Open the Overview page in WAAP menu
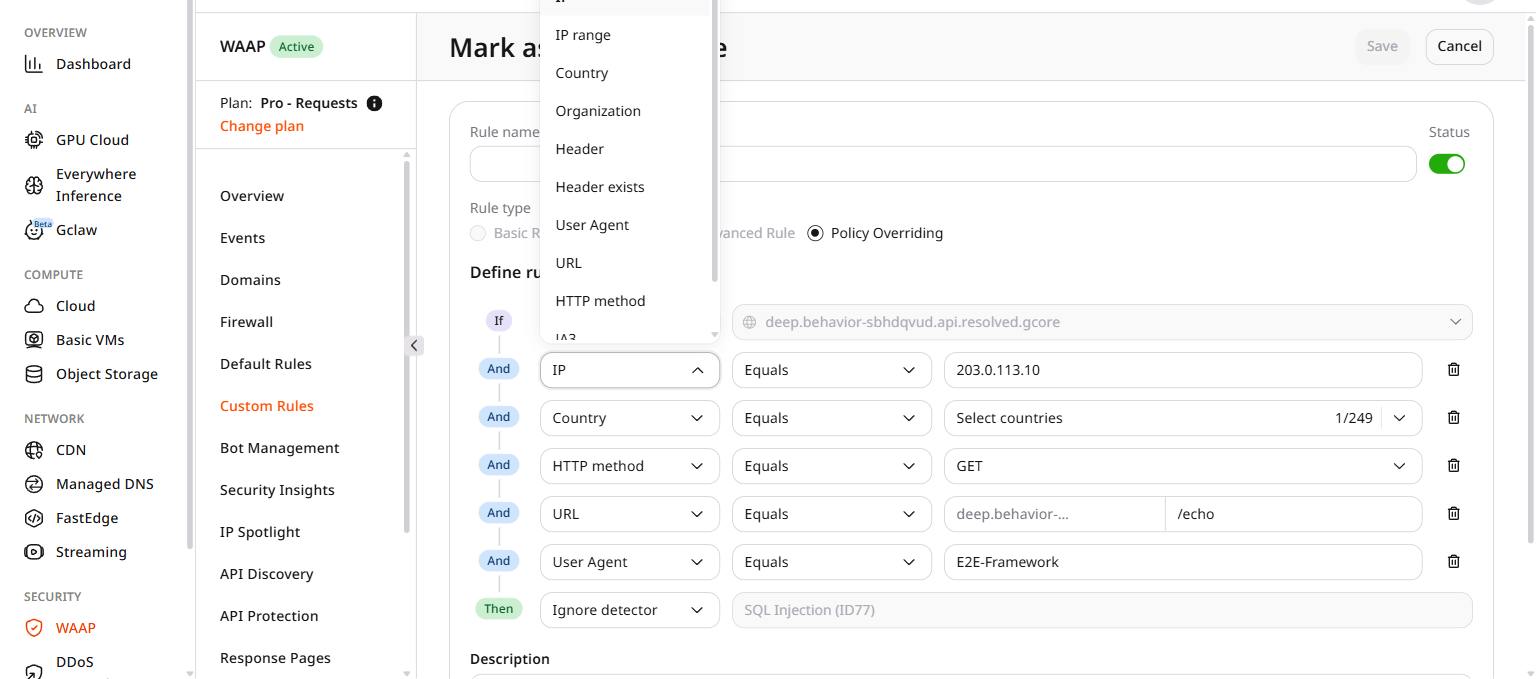1536x679 pixels. (x=252, y=196)
